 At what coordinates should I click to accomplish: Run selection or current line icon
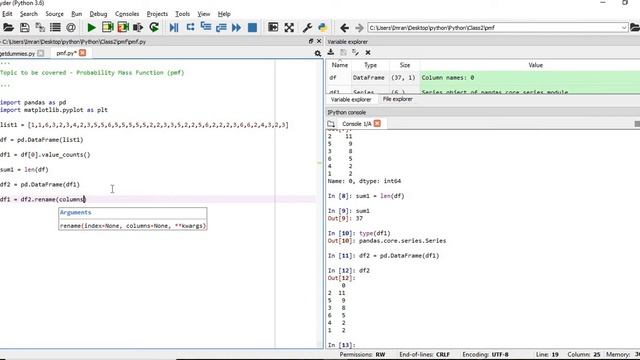coord(138,27)
